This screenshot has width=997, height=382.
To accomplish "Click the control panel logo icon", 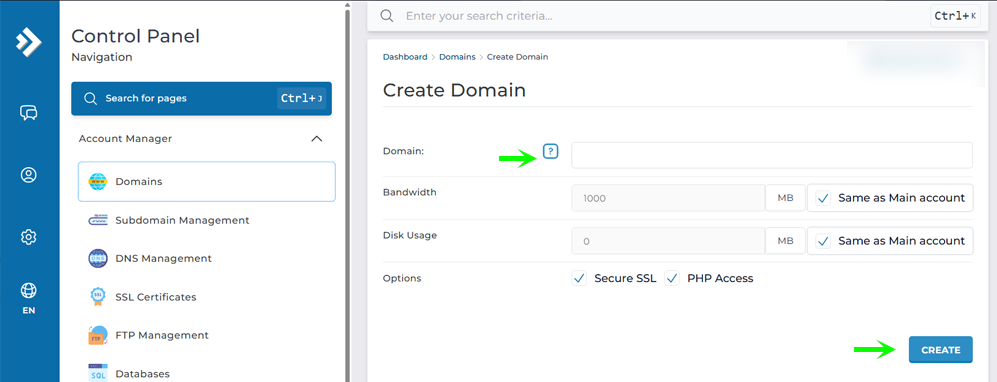I will point(29,42).
